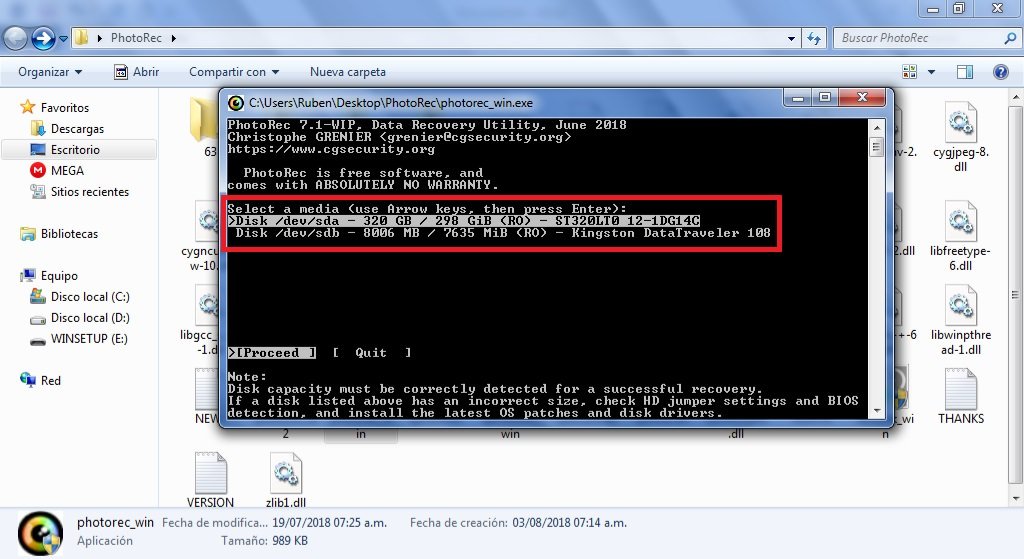
Task: Refresh the PhotoRec folder view
Action: (814, 39)
